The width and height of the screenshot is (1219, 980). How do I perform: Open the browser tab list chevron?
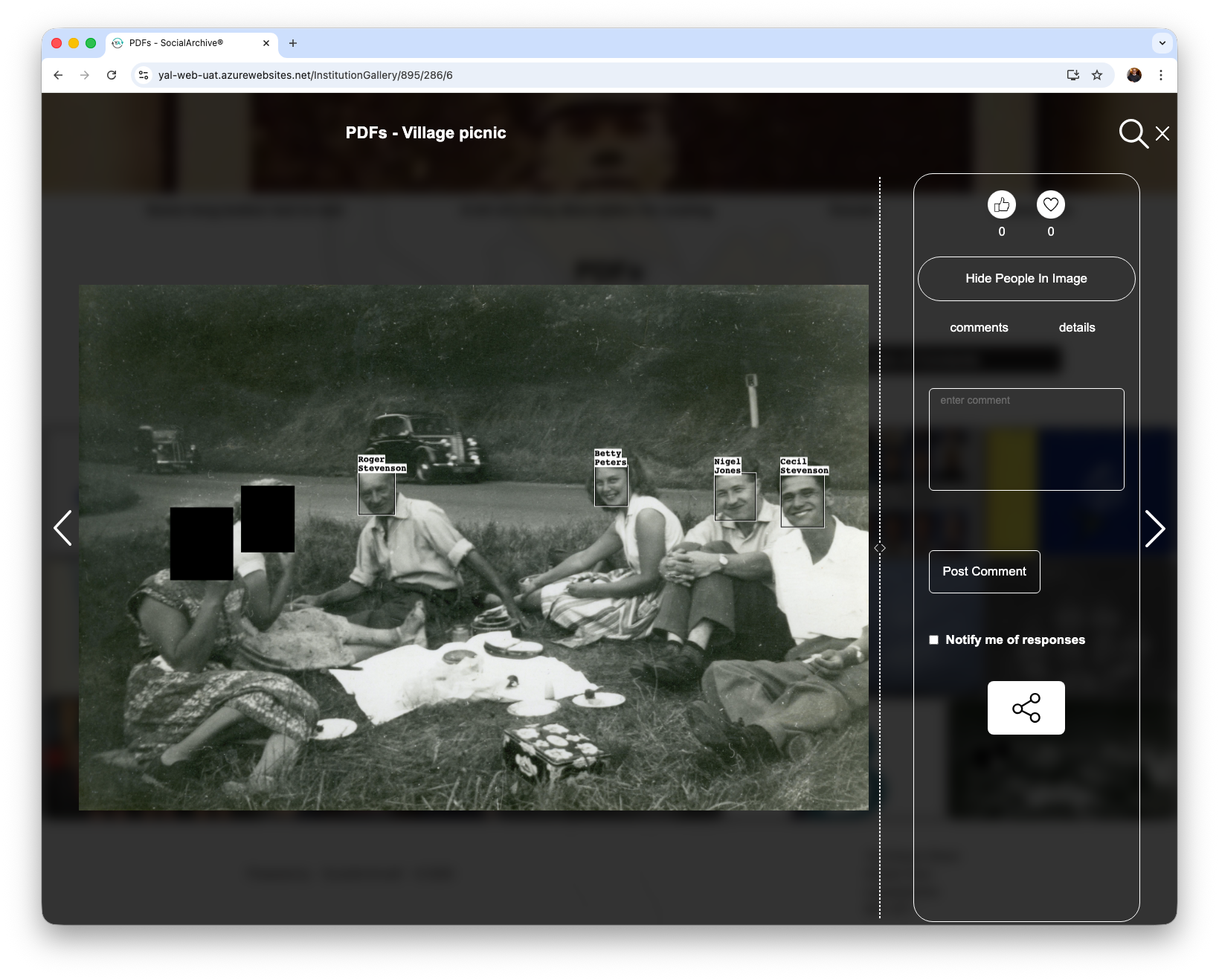1162,43
